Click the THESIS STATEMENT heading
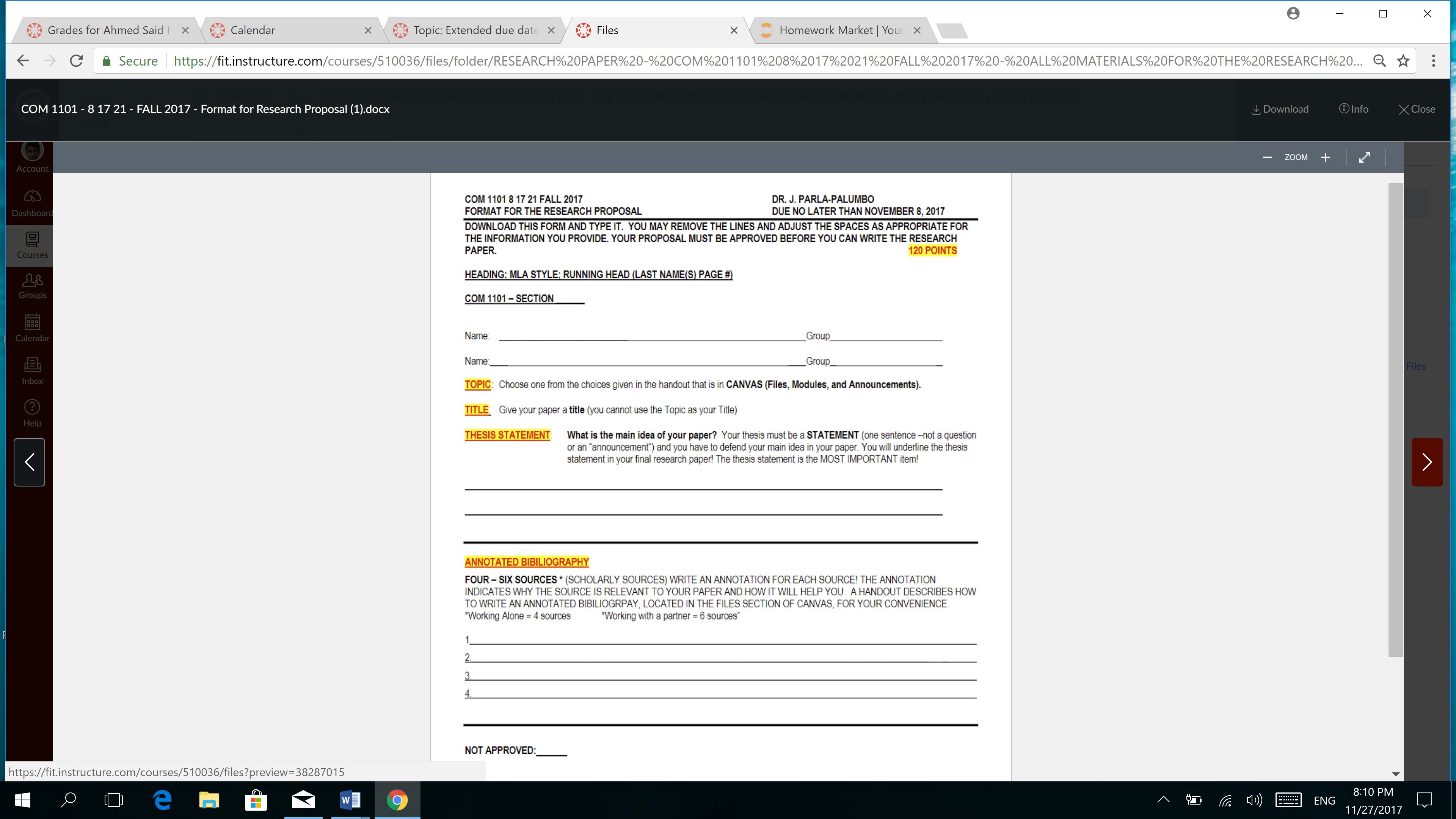Screen dimensions: 1456x819 (507, 435)
